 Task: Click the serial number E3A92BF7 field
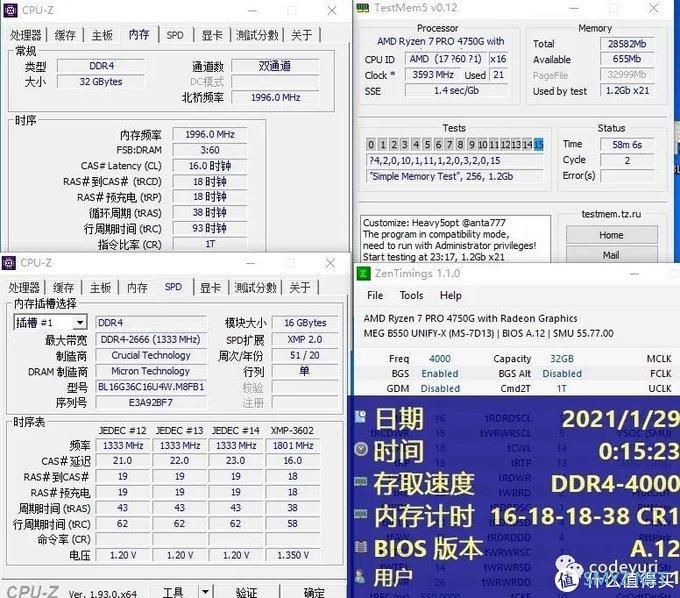pos(150,402)
